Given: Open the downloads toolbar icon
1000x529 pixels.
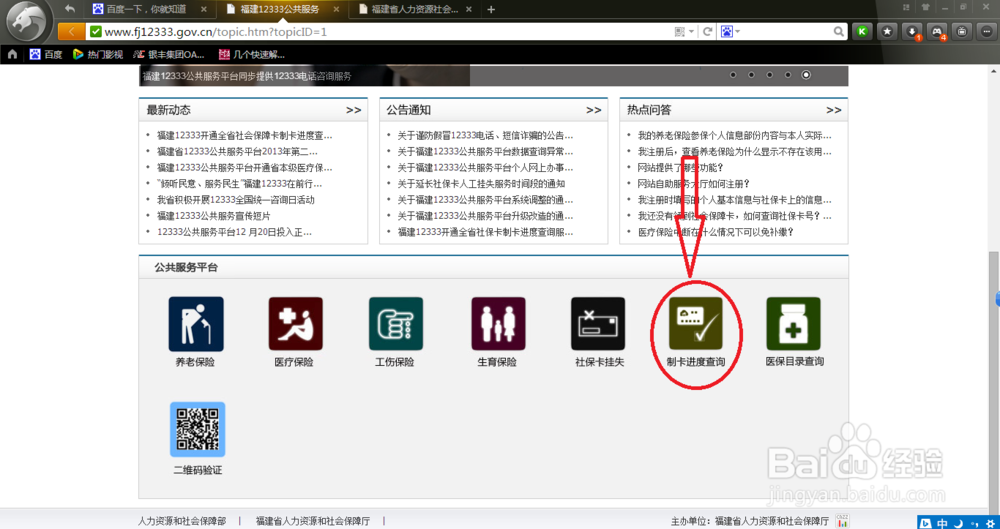Looking at the screenshot, I should 913,31.
